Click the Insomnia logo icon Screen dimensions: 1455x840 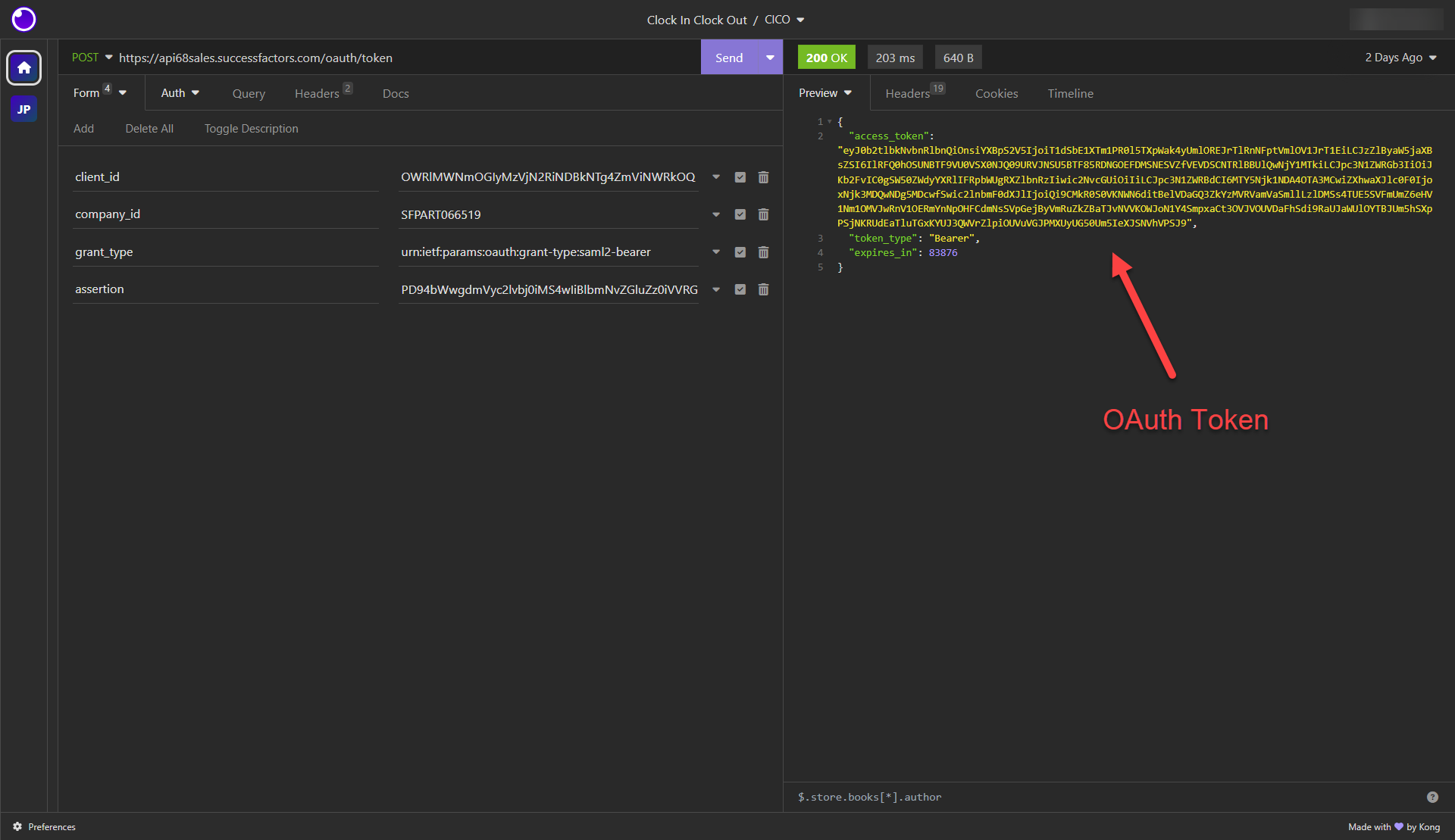[x=23, y=19]
